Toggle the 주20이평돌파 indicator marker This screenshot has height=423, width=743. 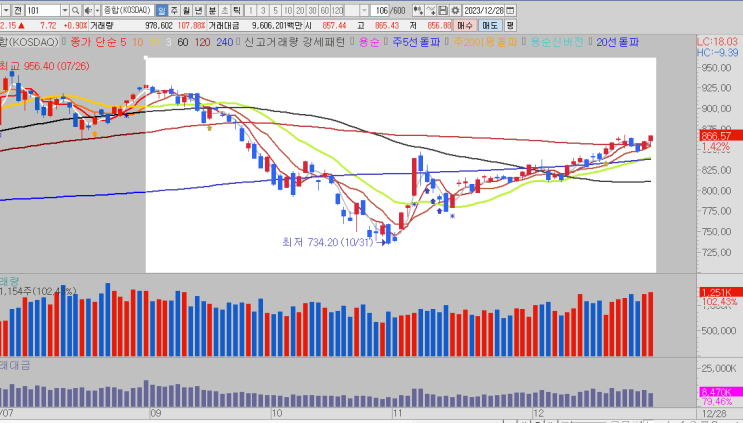click(x=446, y=42)
